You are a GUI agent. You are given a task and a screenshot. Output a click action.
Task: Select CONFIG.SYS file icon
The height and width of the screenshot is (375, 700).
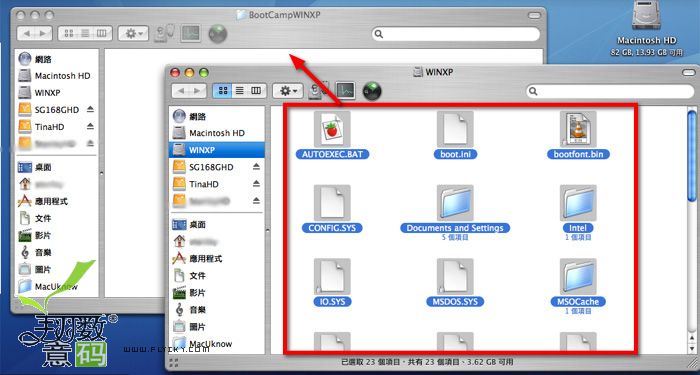point(332,203)
